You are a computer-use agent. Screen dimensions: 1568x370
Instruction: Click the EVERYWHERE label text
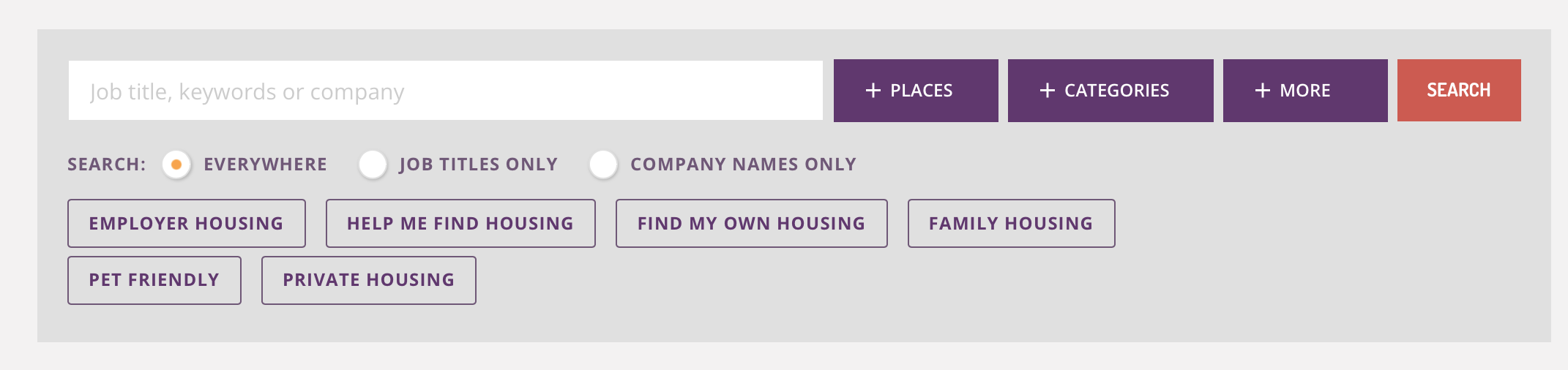[x=265, y=165]
